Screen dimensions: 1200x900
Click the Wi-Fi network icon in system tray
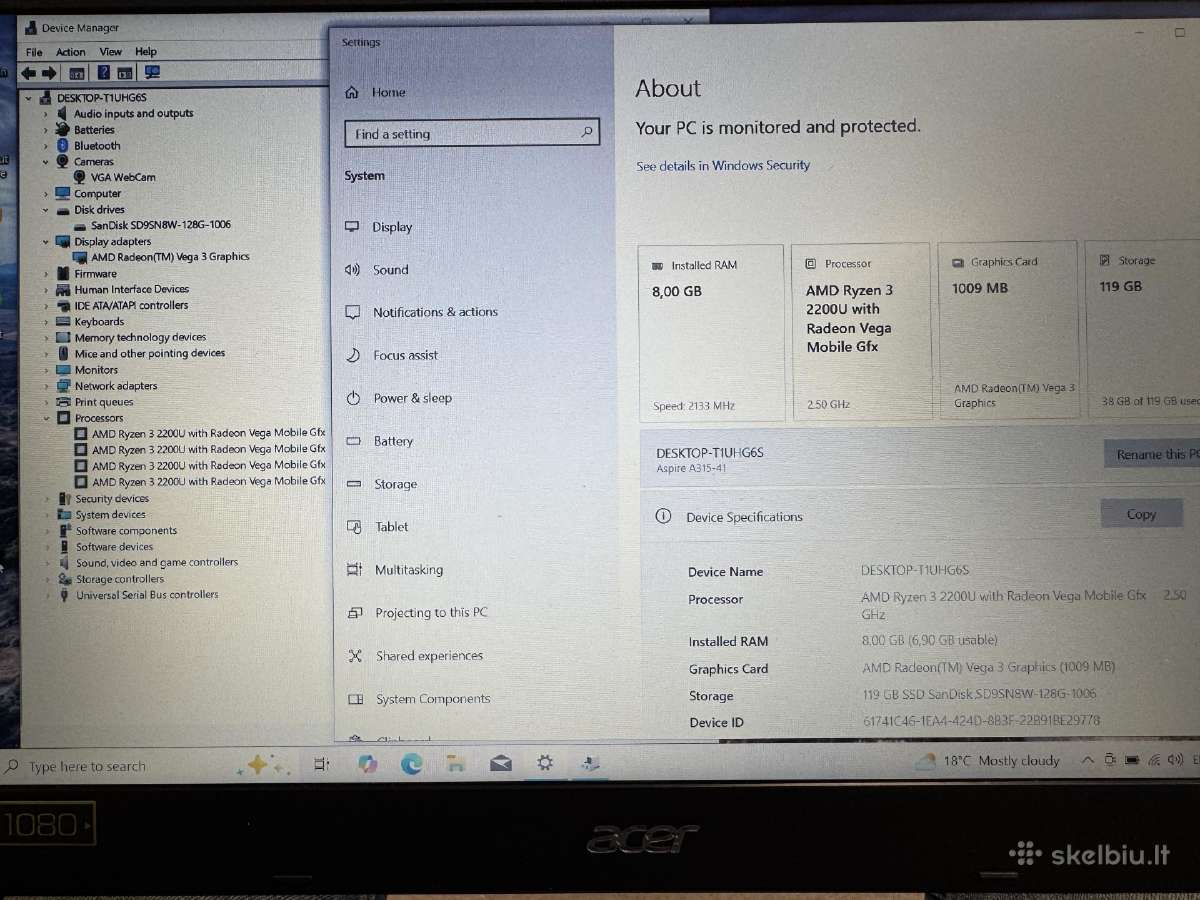pyautogui.click(x=1156, y=759)
